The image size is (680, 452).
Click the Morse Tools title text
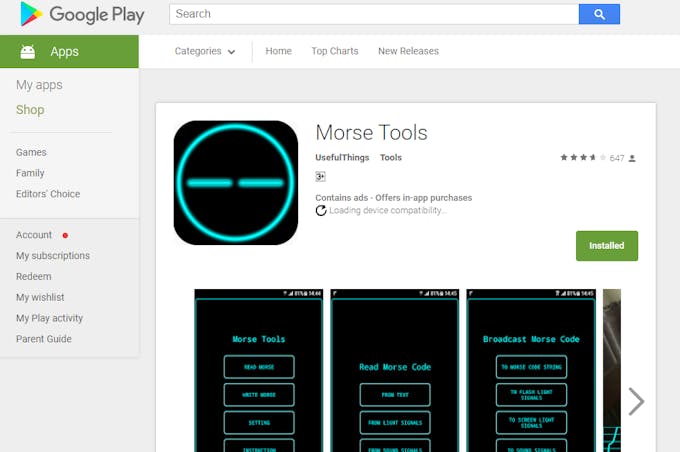tap(371, 132)
